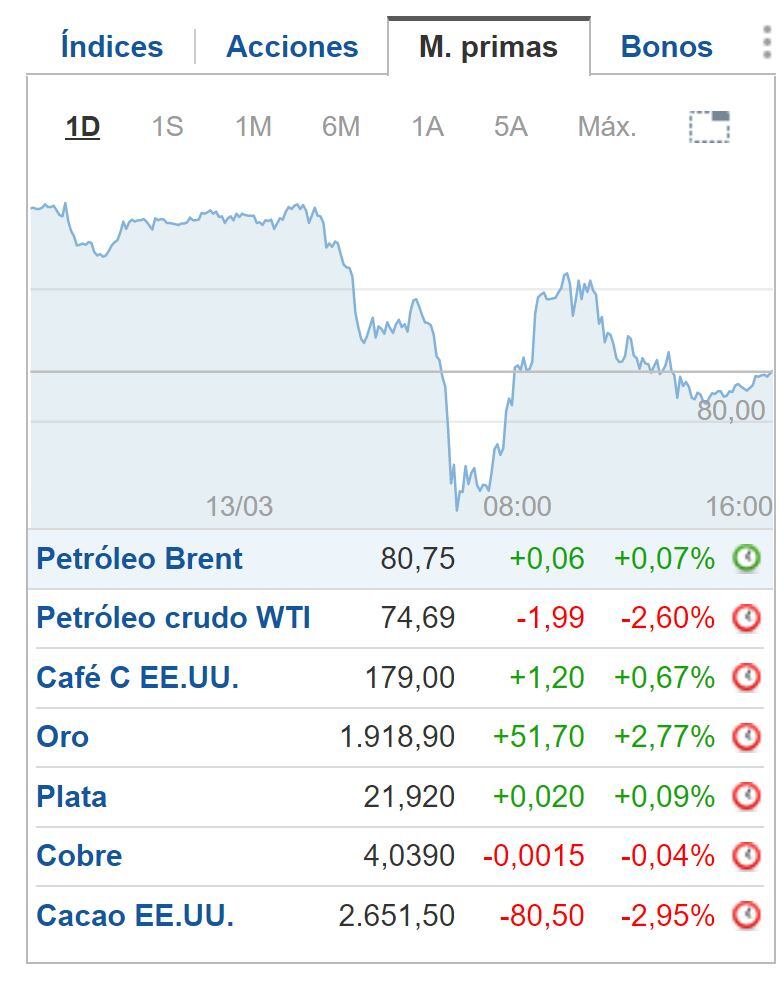Open the Petróleo Brent quote link
The width and height of the screenshot is (784, 991).
coord(139,558)
